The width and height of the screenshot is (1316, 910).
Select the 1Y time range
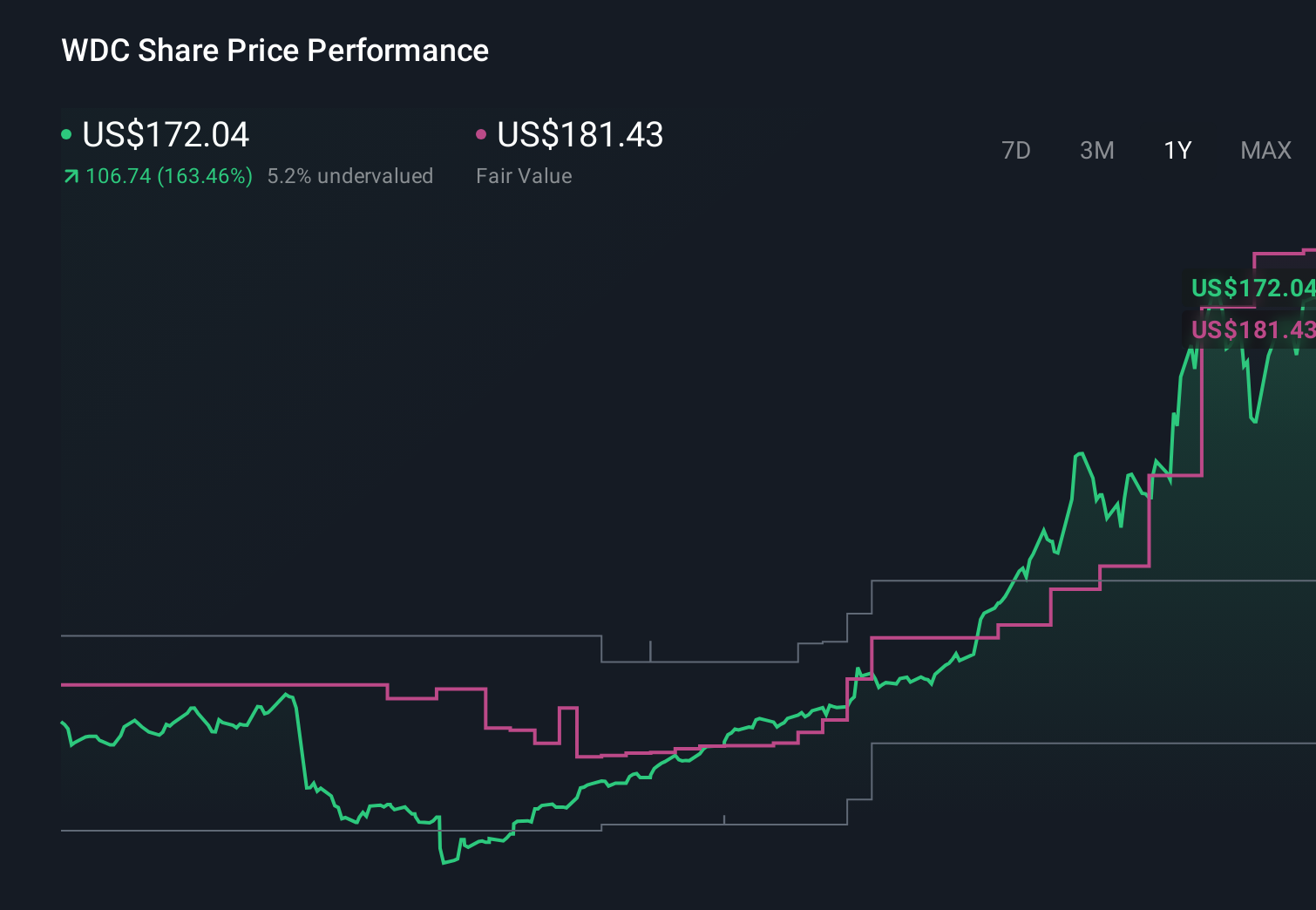pos(1177,150)
